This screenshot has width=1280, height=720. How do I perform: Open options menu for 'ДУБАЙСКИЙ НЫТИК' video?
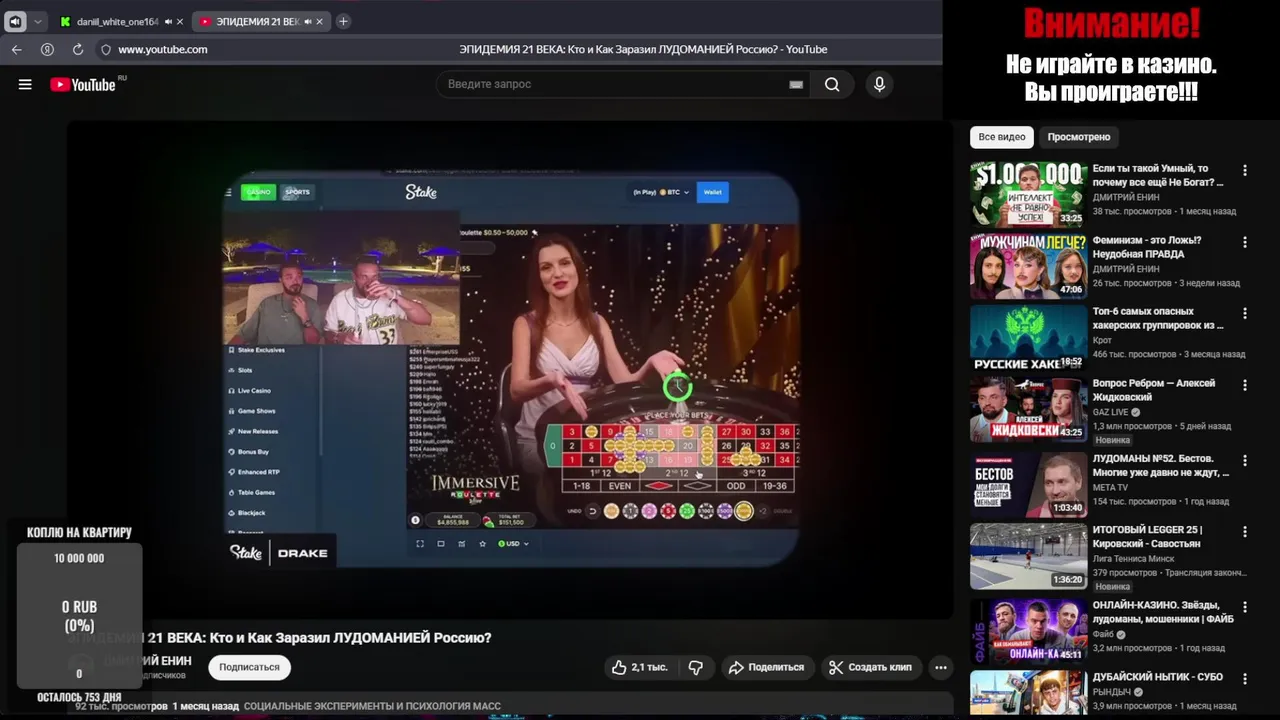coord(1245,678)
